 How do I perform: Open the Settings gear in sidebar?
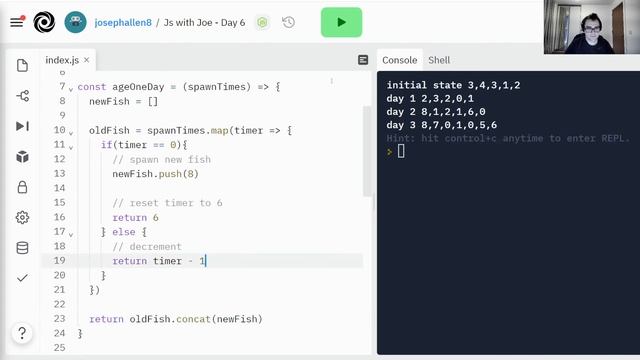pos(22,218)
